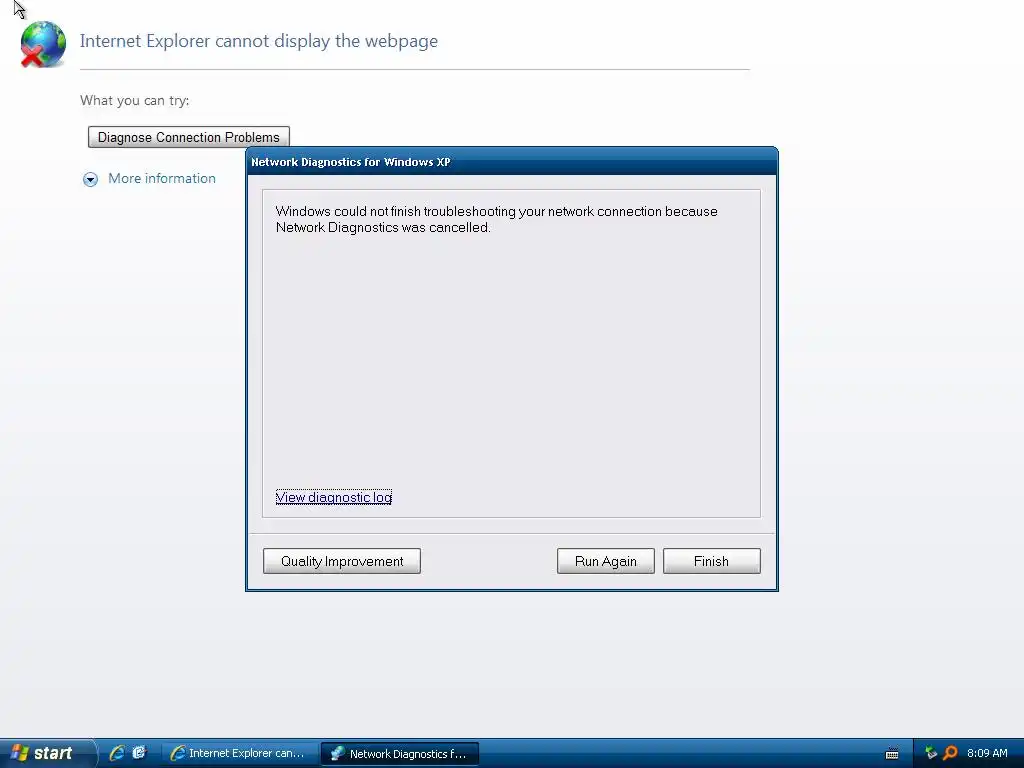The width and height of the screenshot is (1024, 768).
Task: Click the network connection tray icon
Action: tap(931, 753)
